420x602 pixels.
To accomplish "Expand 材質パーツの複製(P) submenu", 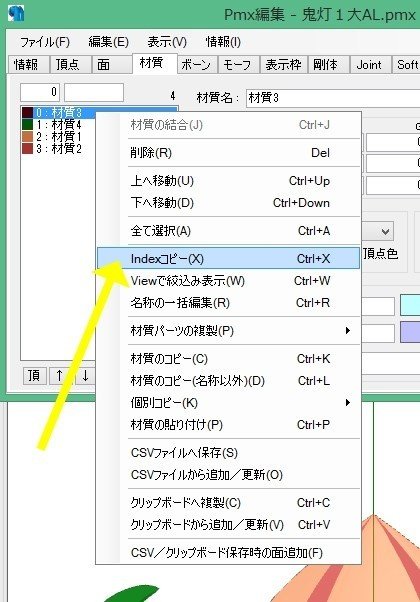I will [229, 331].
